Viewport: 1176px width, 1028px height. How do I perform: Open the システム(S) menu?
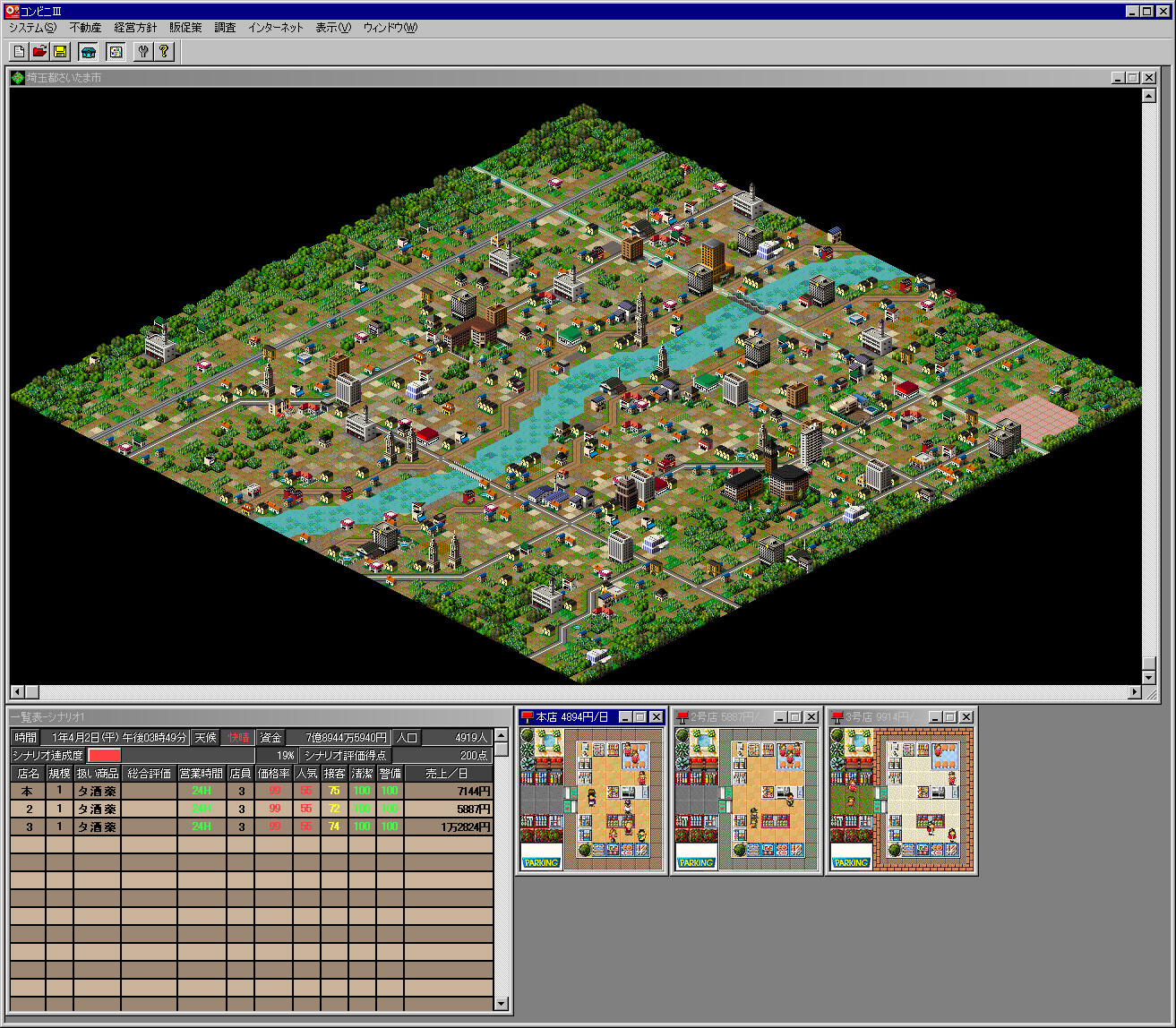click(32, 28)
